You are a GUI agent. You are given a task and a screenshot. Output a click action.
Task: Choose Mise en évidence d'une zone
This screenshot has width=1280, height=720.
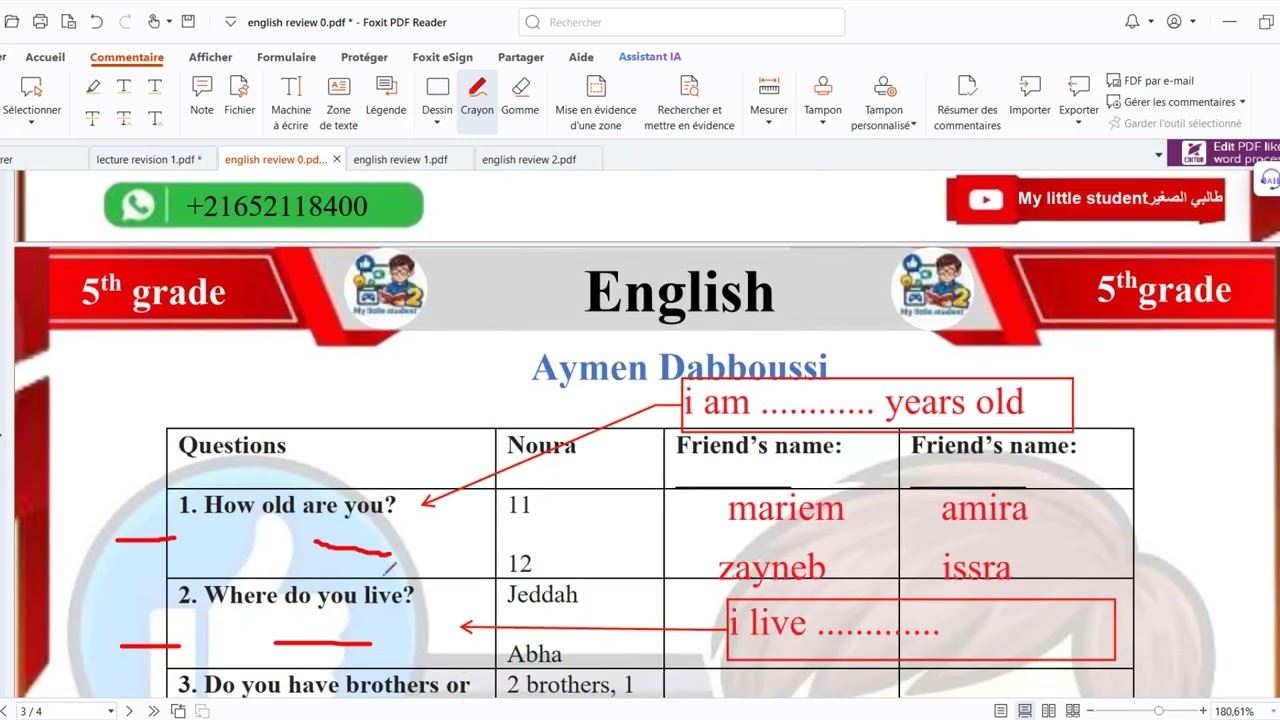596,103
